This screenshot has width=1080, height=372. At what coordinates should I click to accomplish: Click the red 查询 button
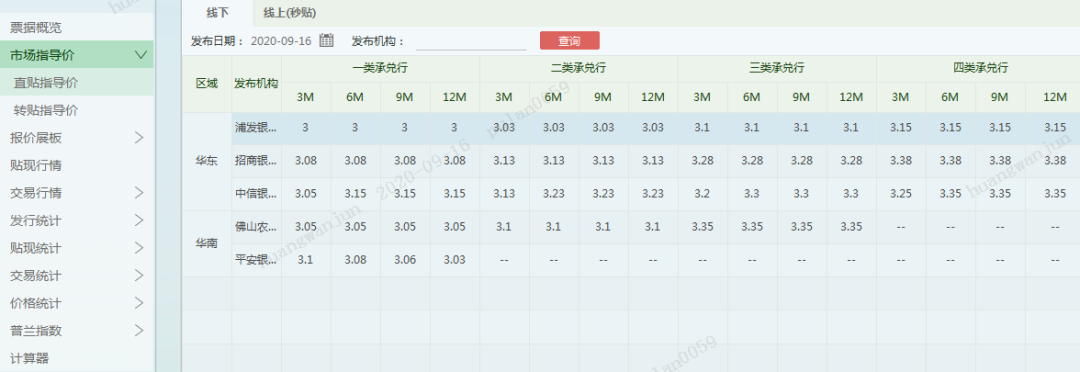point(570,41)
